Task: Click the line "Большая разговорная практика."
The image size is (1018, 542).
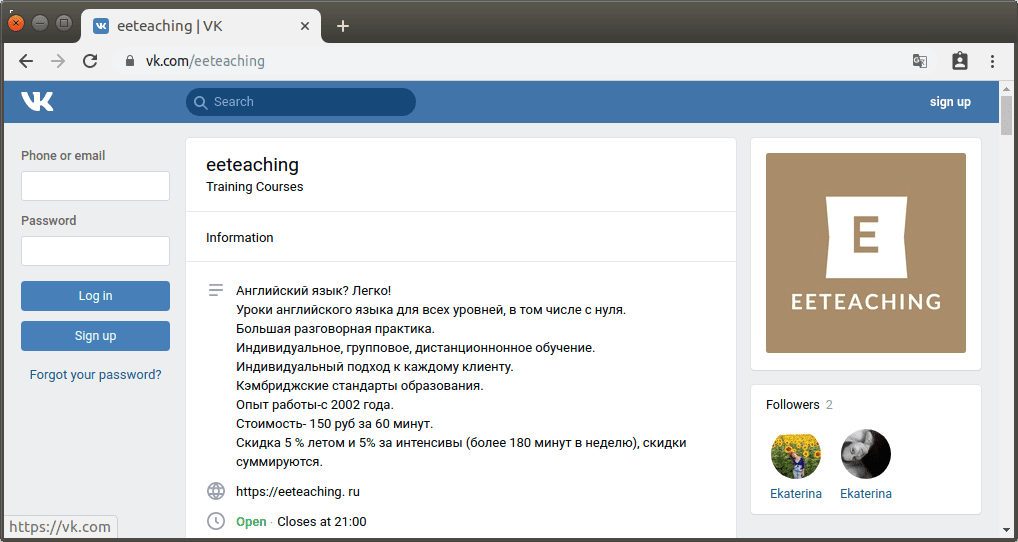Action: pos(335,328)
